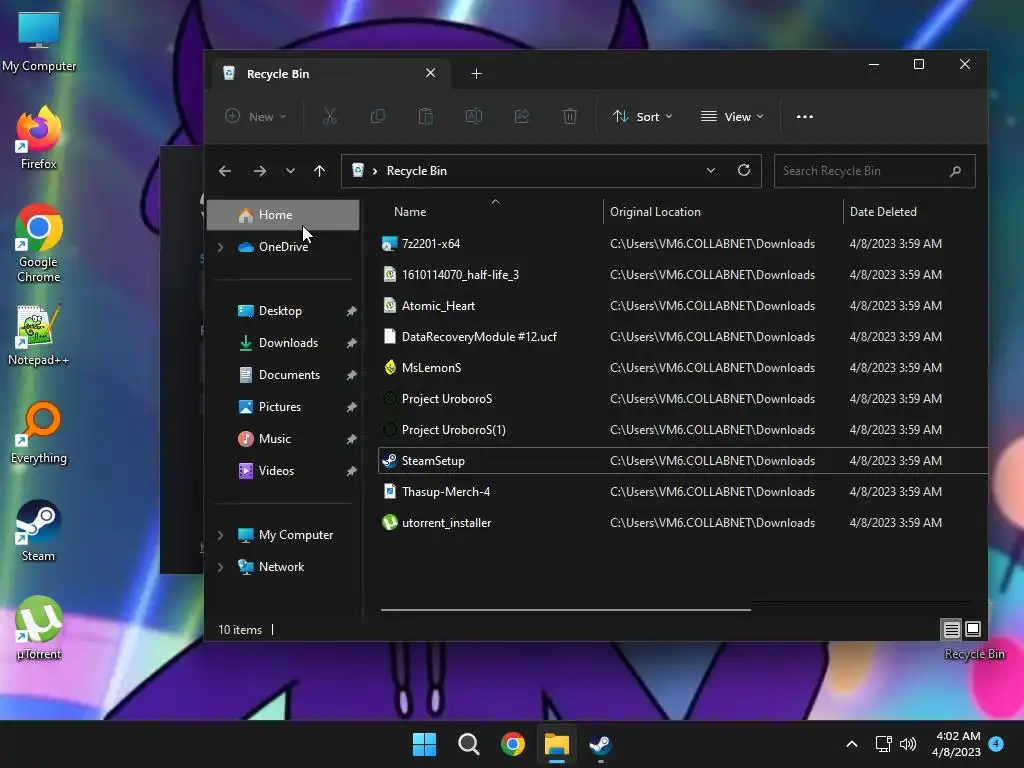Open the New dropdown menu
This screenshot has height=768, width=1024.
coord(255,116)
